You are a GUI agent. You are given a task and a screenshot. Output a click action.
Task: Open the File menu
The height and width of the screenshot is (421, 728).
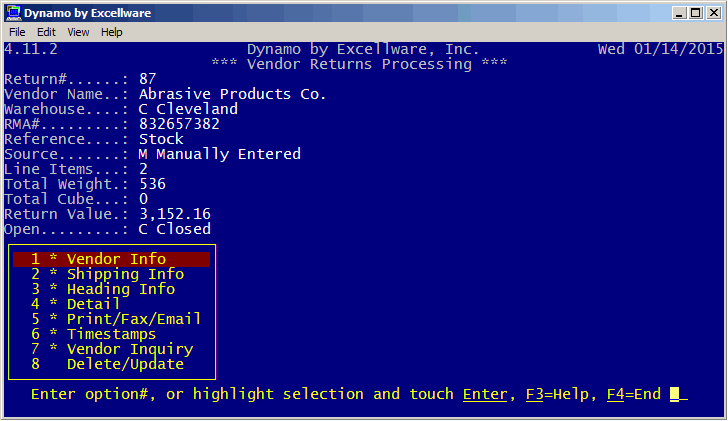[17, 32]
